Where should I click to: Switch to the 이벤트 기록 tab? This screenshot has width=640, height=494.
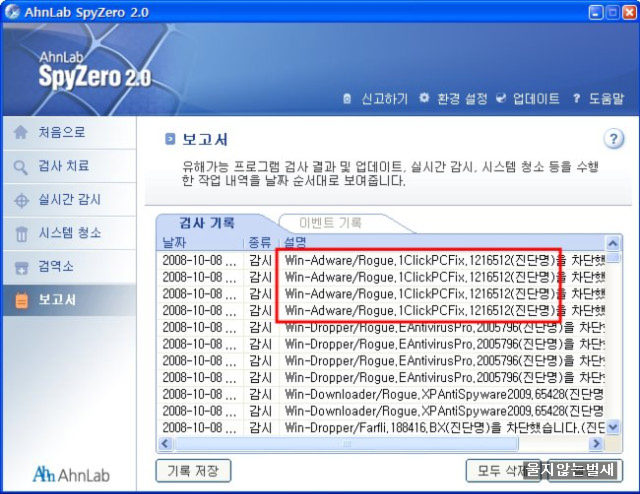tap(331, 223)
